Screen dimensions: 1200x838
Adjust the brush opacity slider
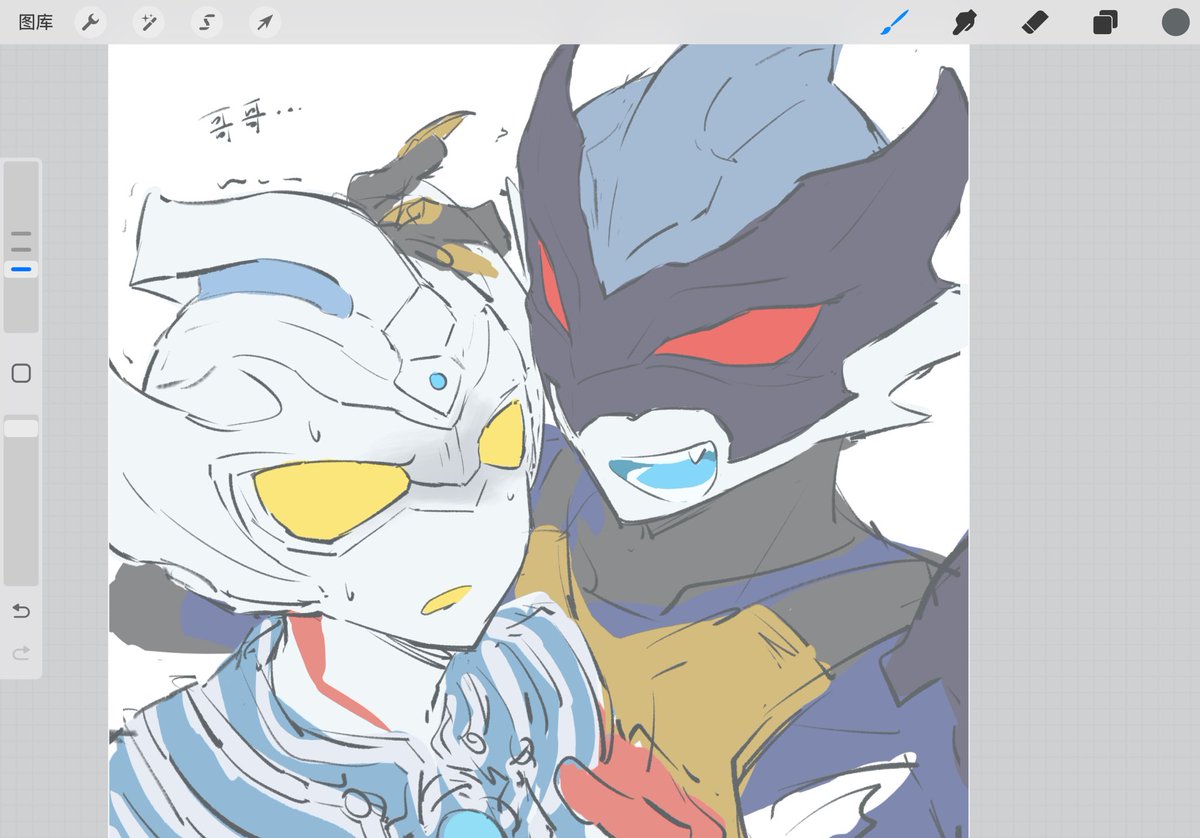[x=21, y=500]
